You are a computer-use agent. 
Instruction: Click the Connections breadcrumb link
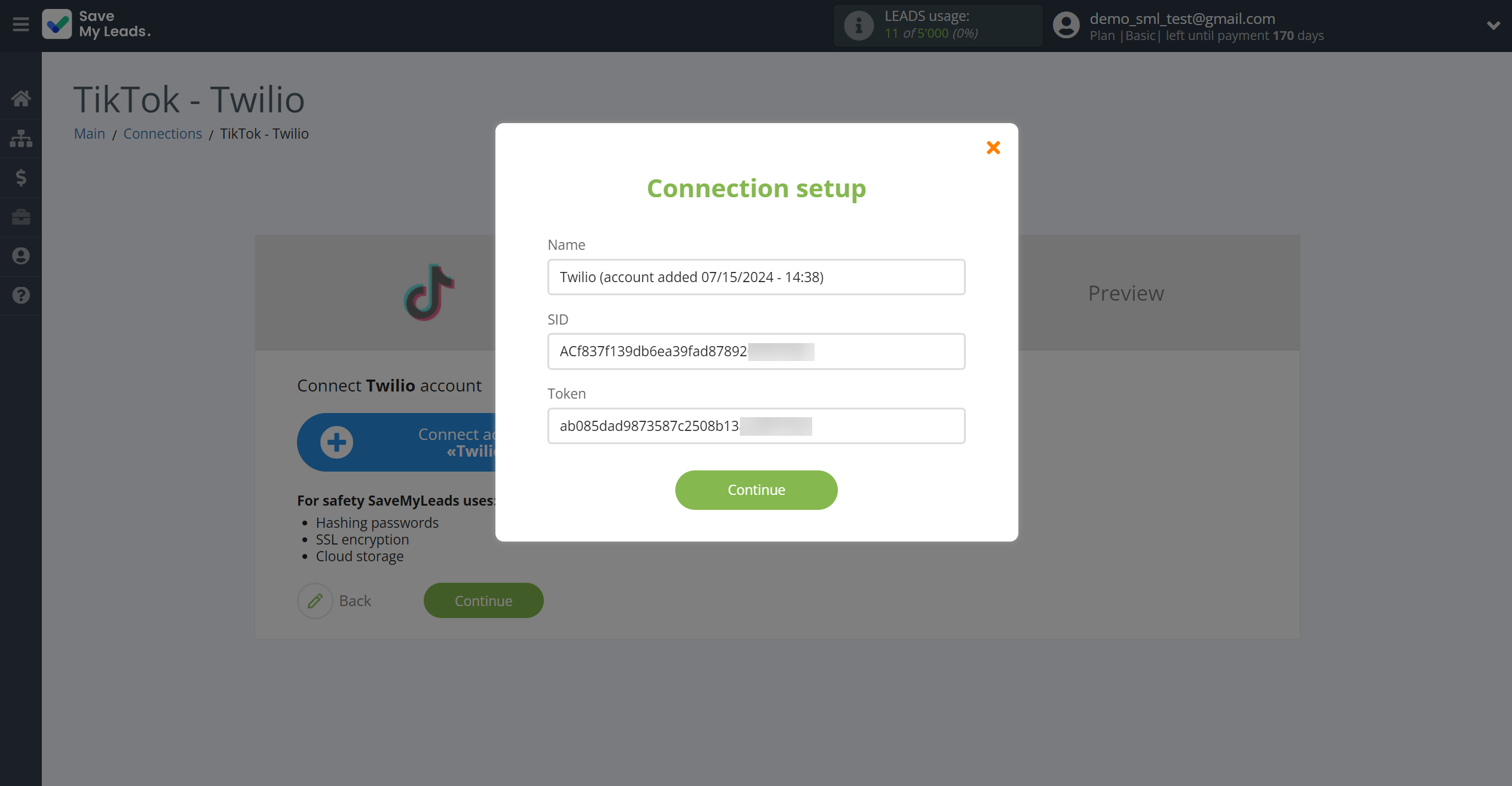[x=163, y=133]
